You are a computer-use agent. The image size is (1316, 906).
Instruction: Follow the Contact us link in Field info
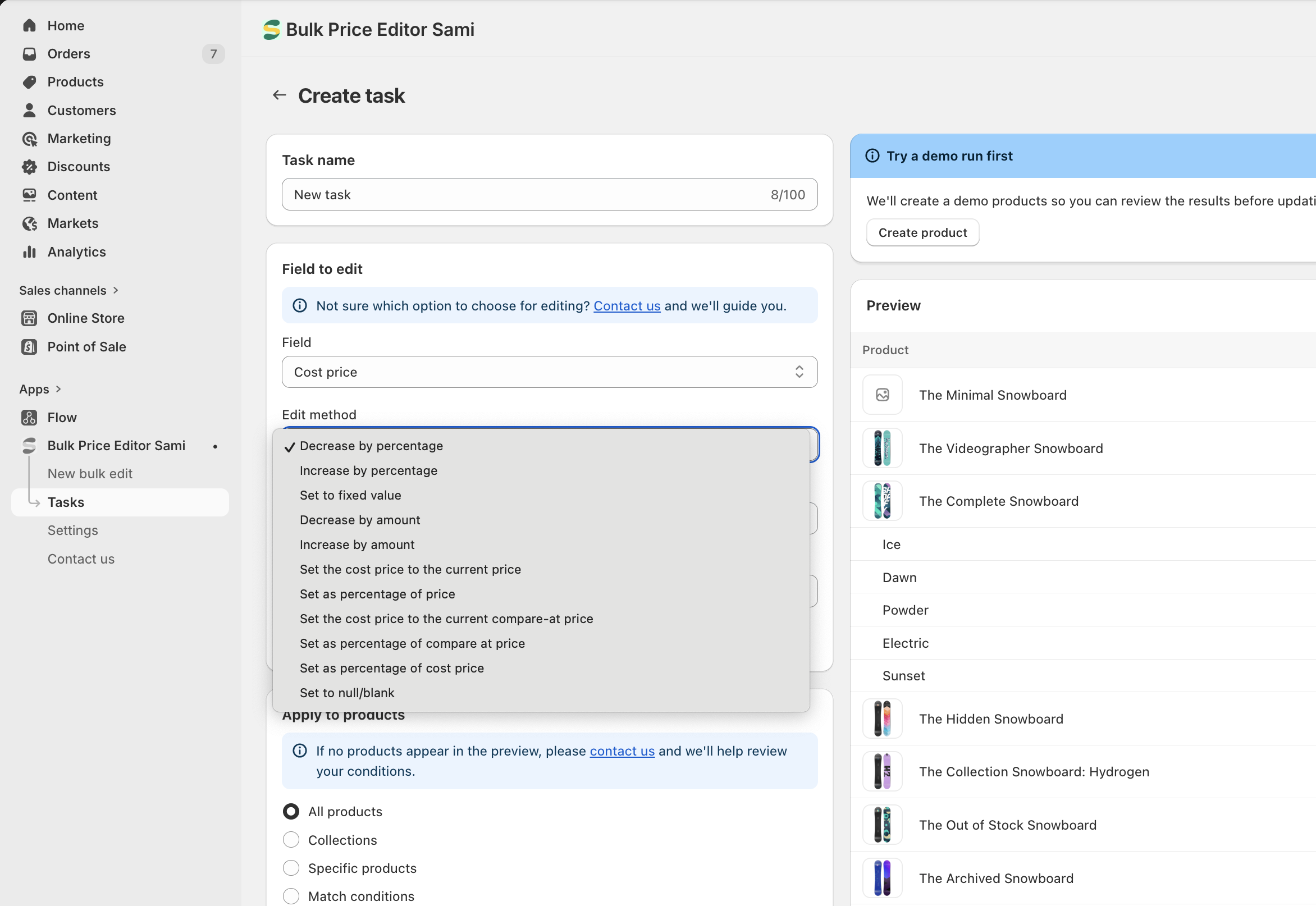click(627, 306)
